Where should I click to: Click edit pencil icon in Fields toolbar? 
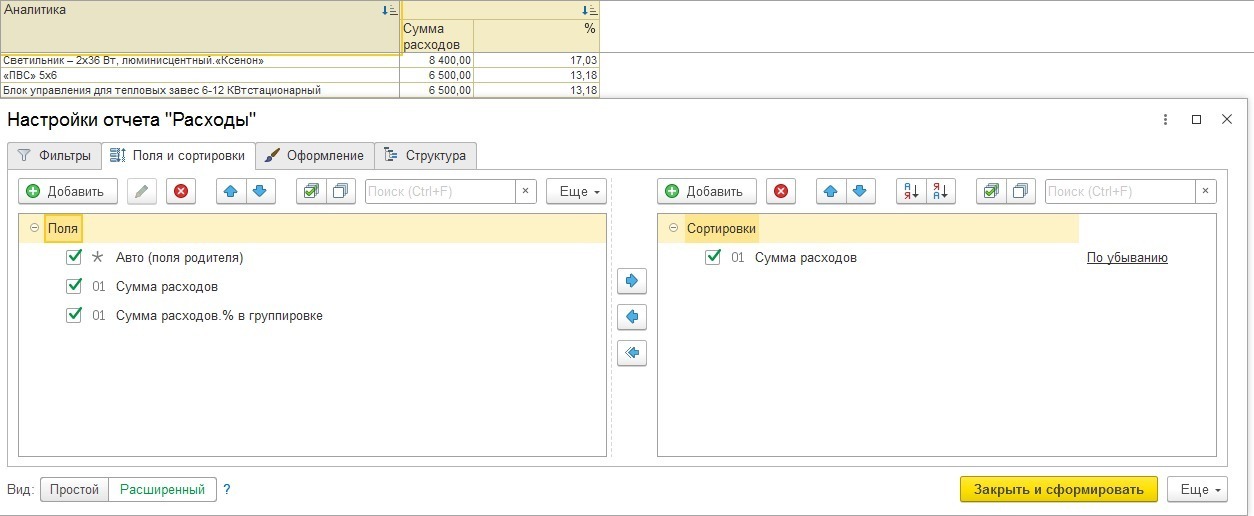point(142,191)
